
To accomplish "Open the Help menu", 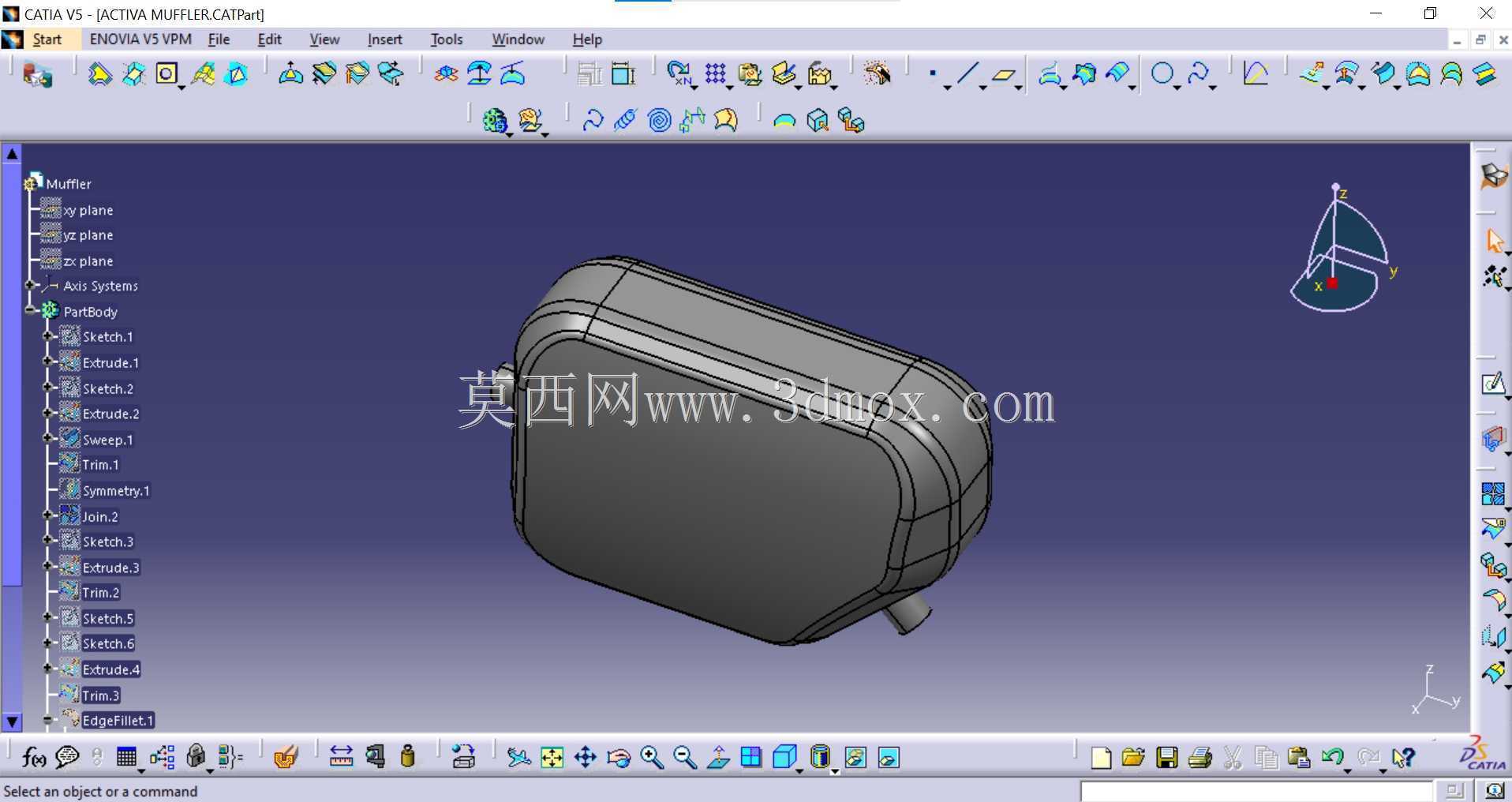I will (586, 39).
